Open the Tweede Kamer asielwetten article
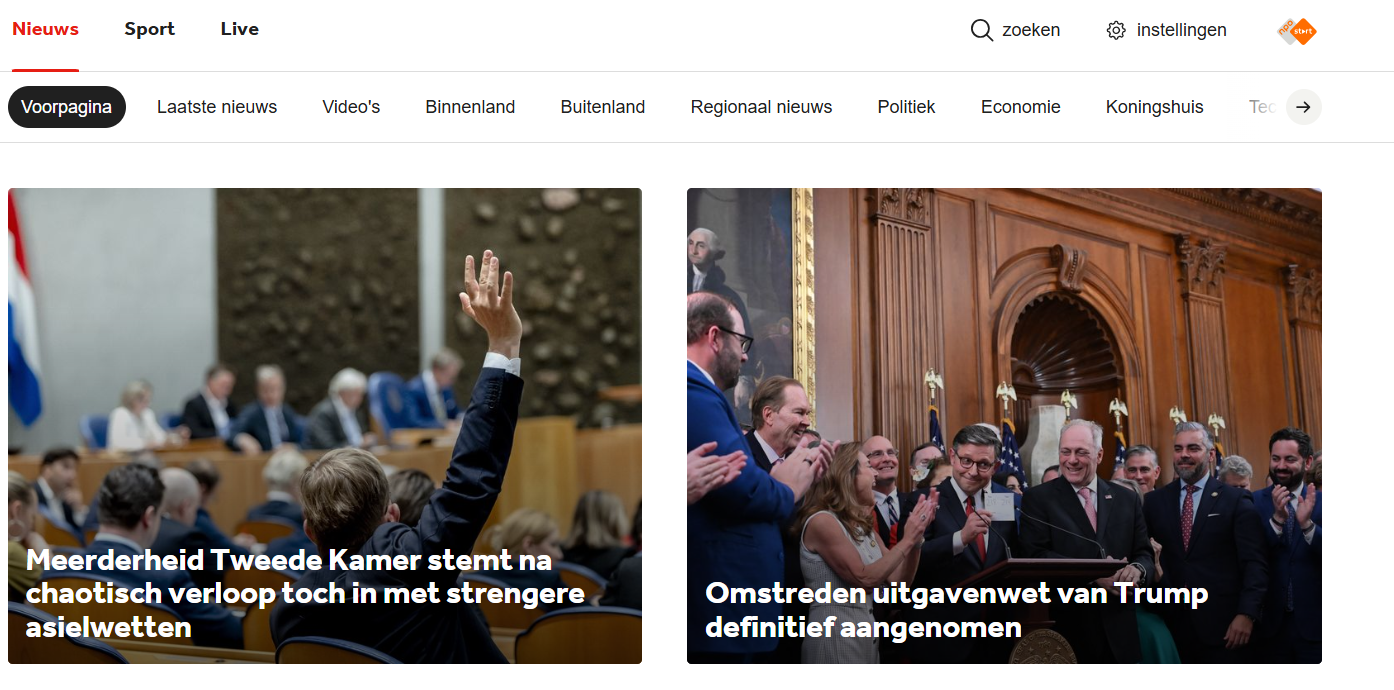1394x690 pixels. [325, 426]
